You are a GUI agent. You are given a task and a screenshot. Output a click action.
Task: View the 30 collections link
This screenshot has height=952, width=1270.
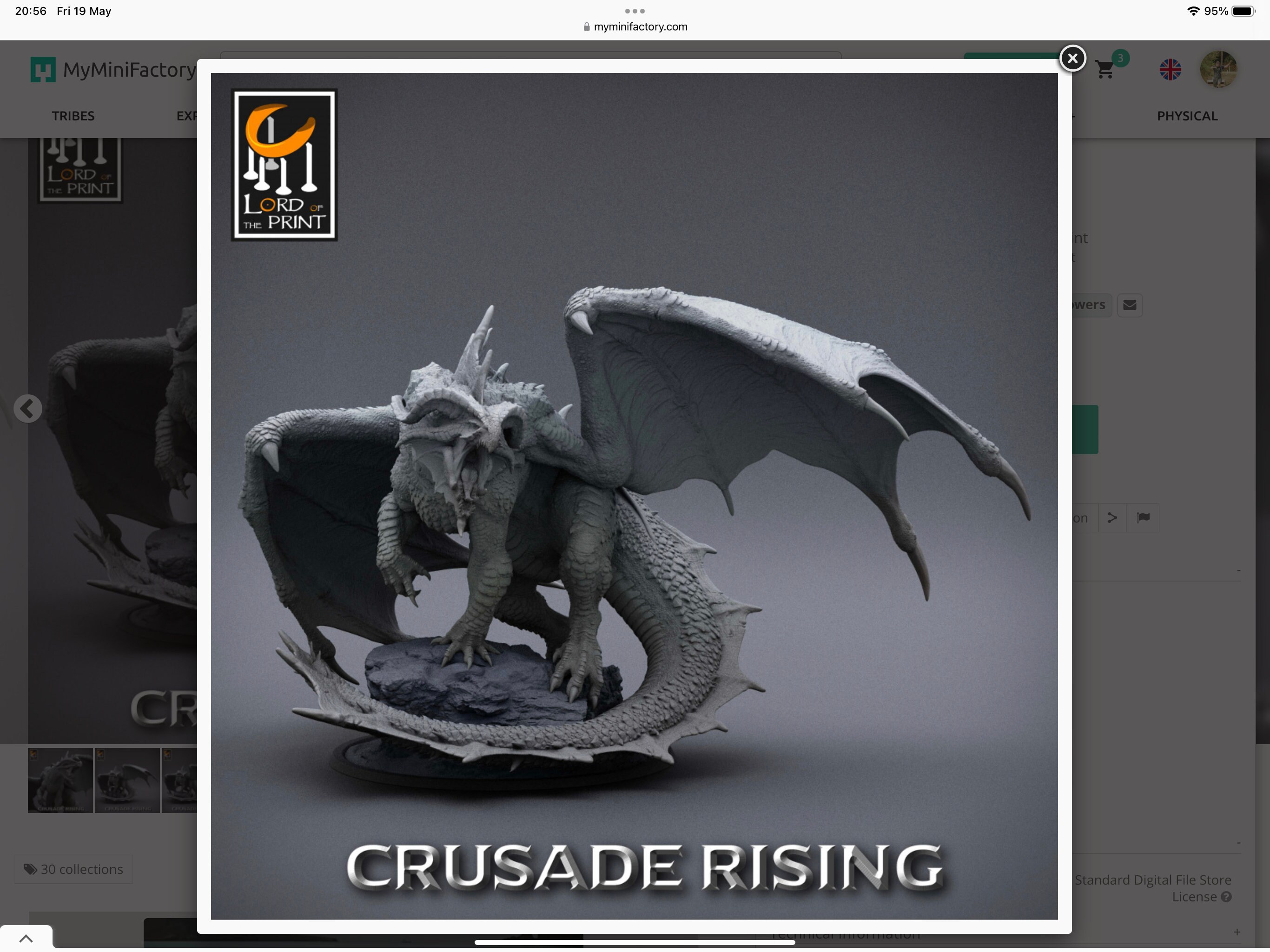pos(73,869)
